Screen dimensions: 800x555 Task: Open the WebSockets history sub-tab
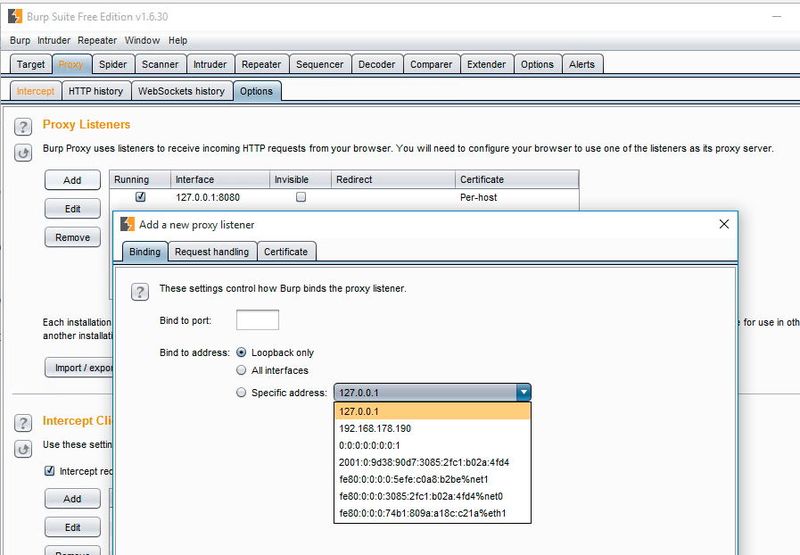(x=181, y=91)
